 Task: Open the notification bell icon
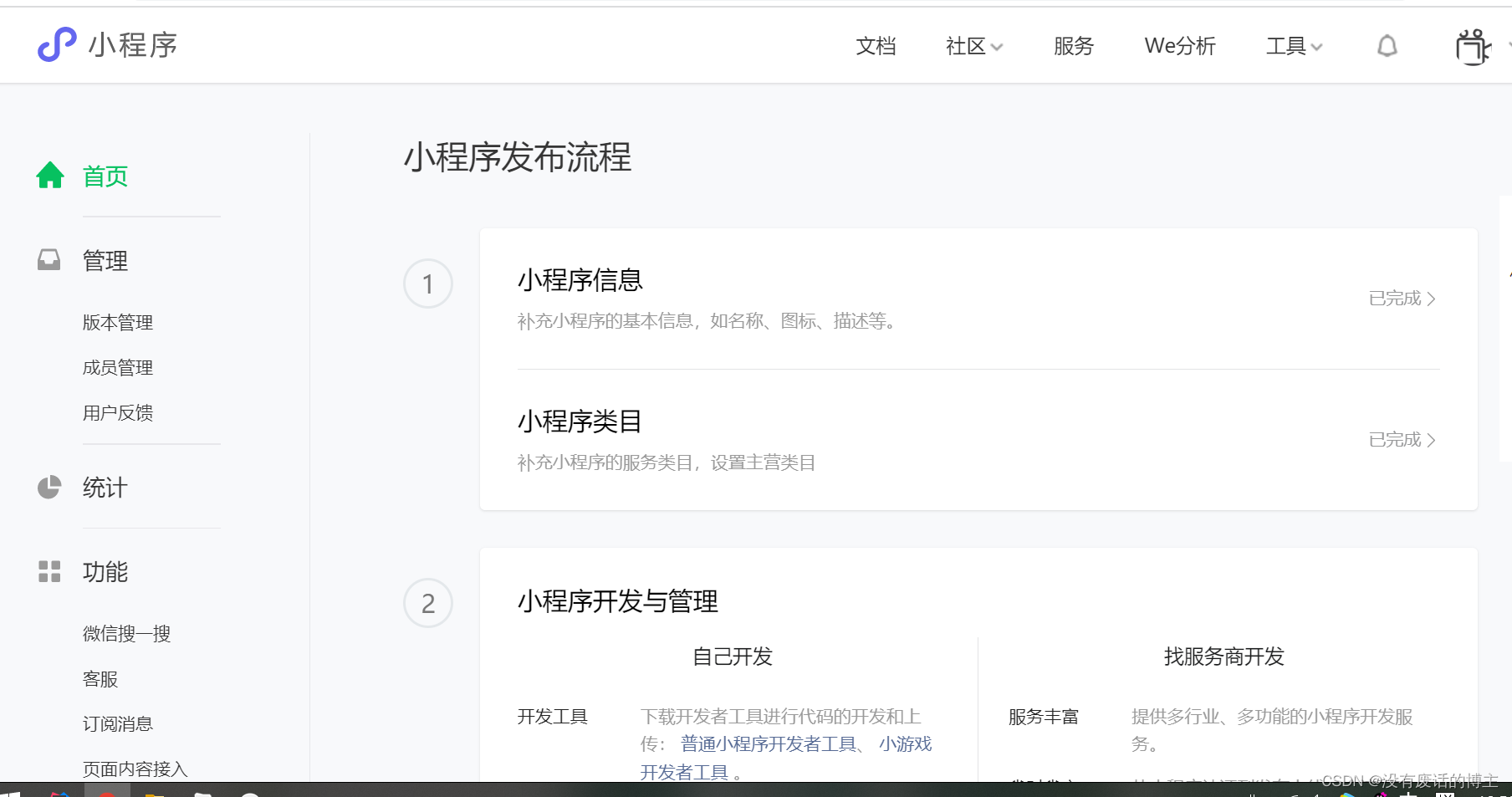point(1387,46)
